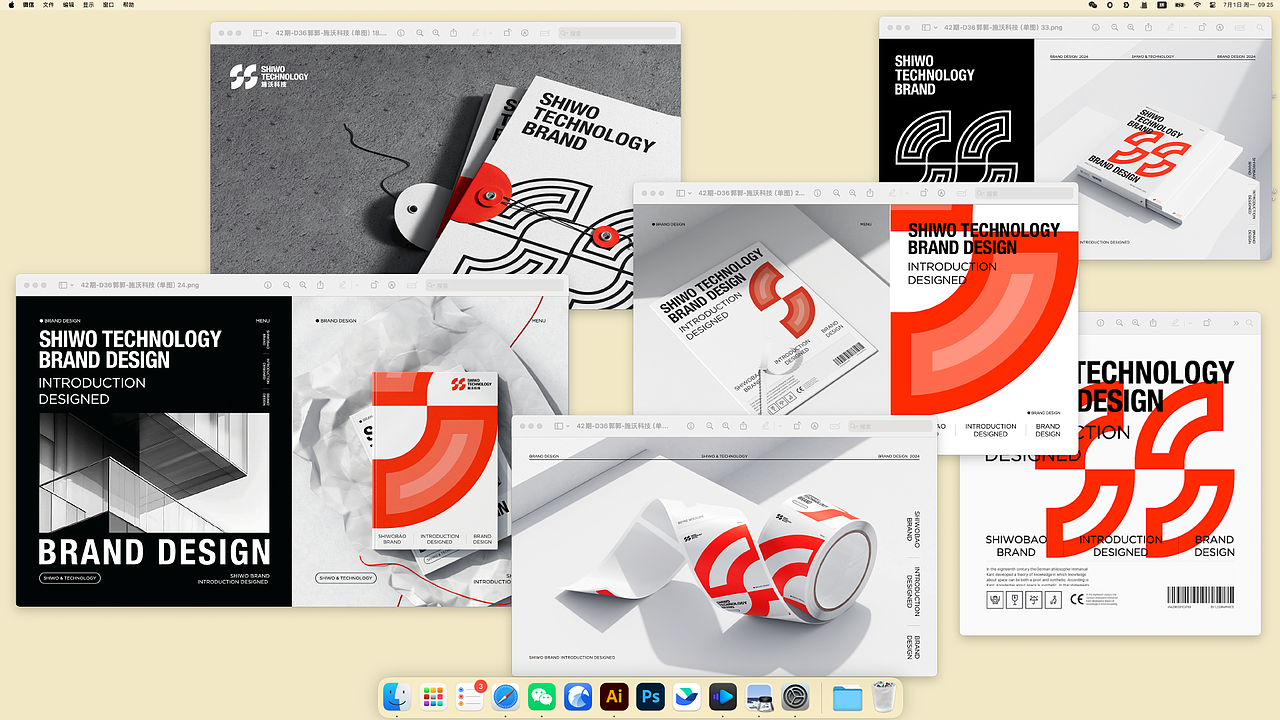1280x720 pixels.
Task: Click the input method icon in menu bar
Action: tap(1162, 5)
